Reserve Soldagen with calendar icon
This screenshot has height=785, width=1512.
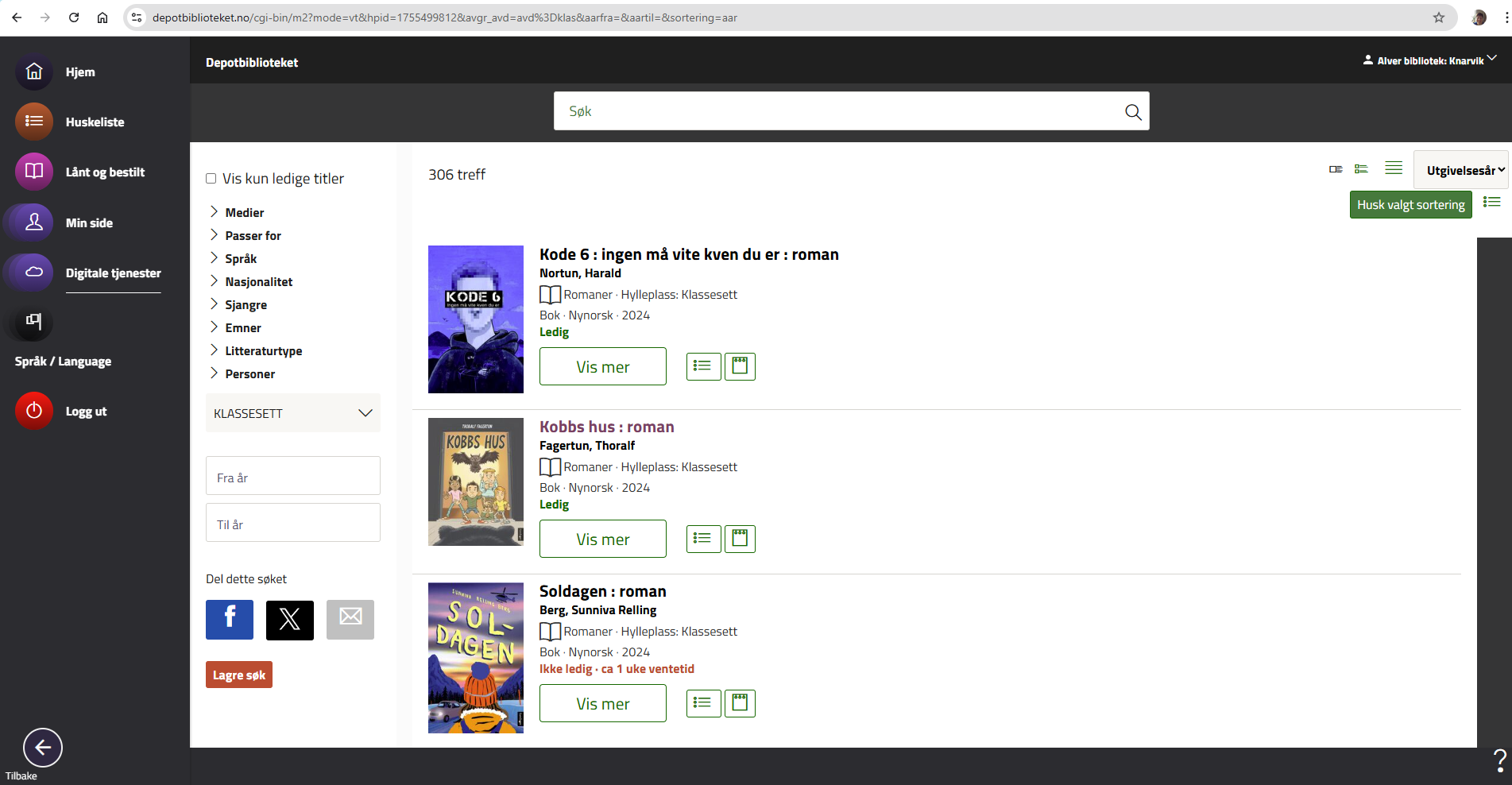[x=740, y=703]
